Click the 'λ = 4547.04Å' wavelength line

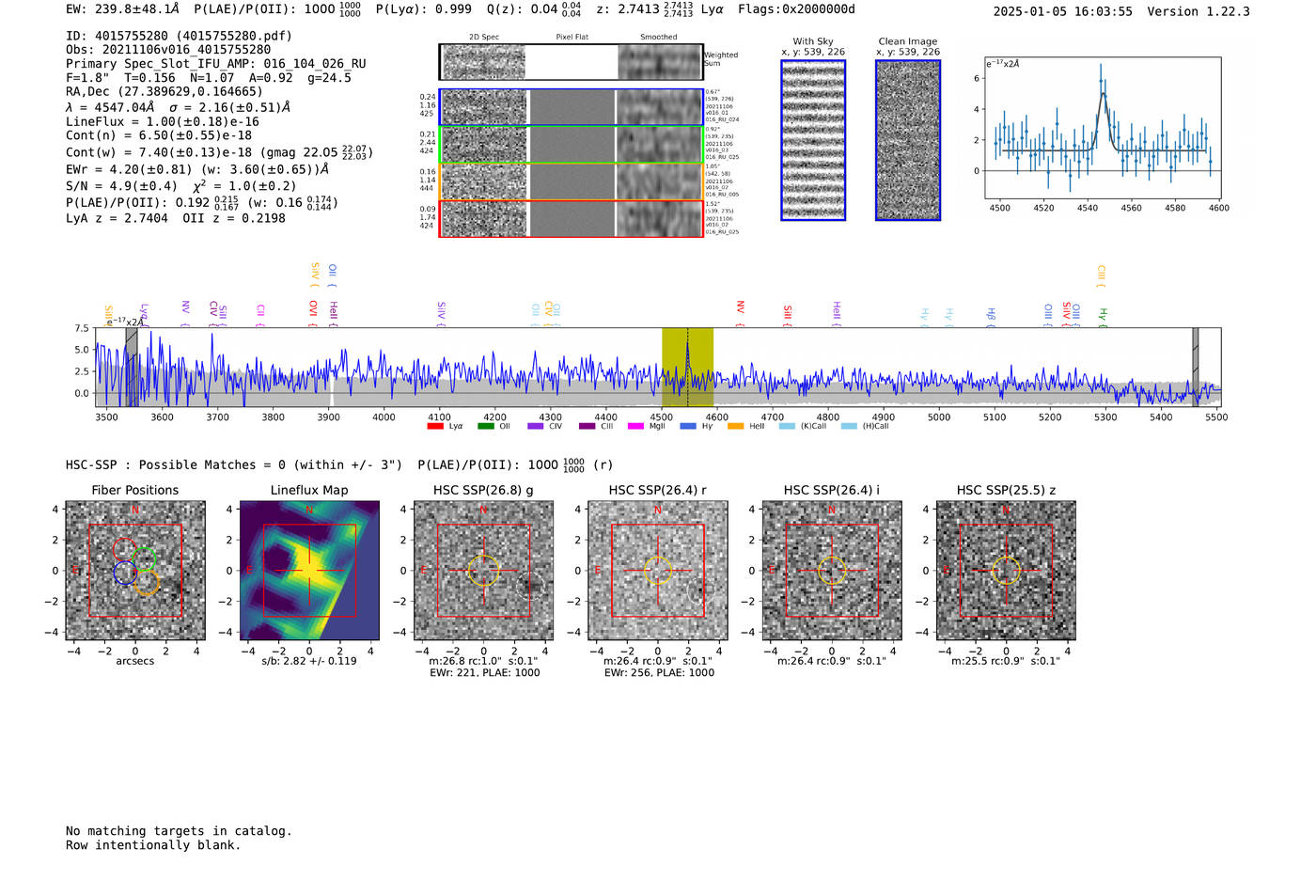[x=178, y=107]
